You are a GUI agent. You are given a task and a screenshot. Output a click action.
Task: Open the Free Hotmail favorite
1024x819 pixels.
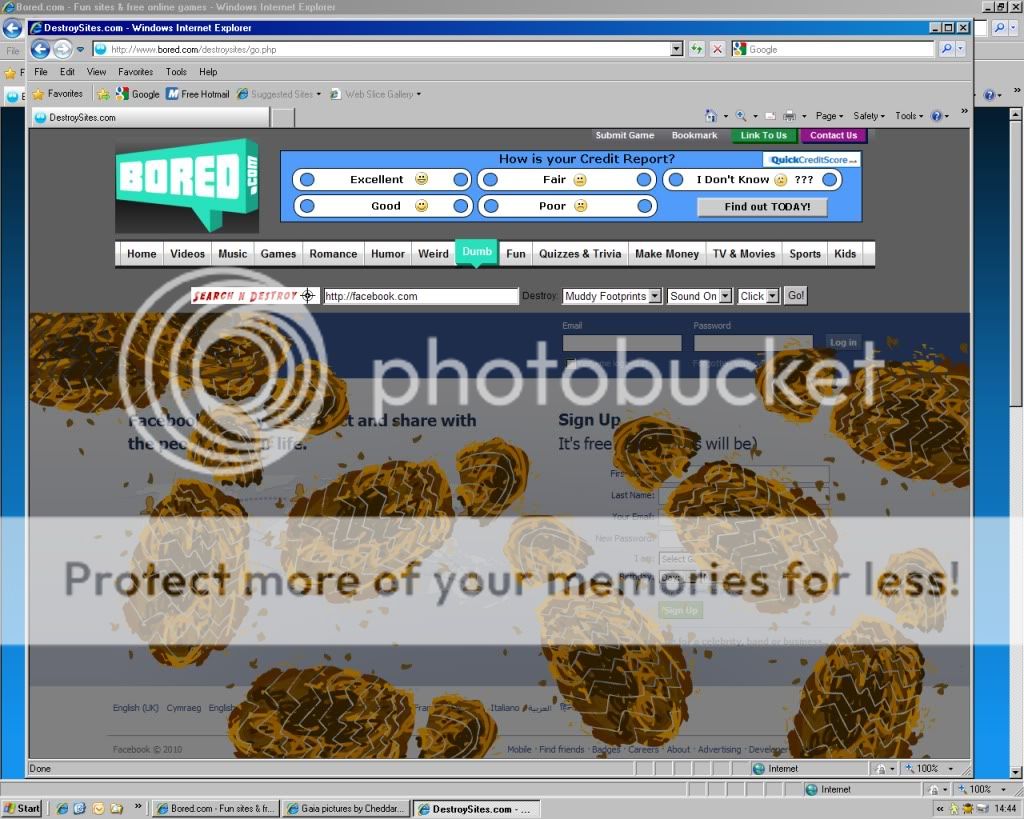[x=198, y=94]
